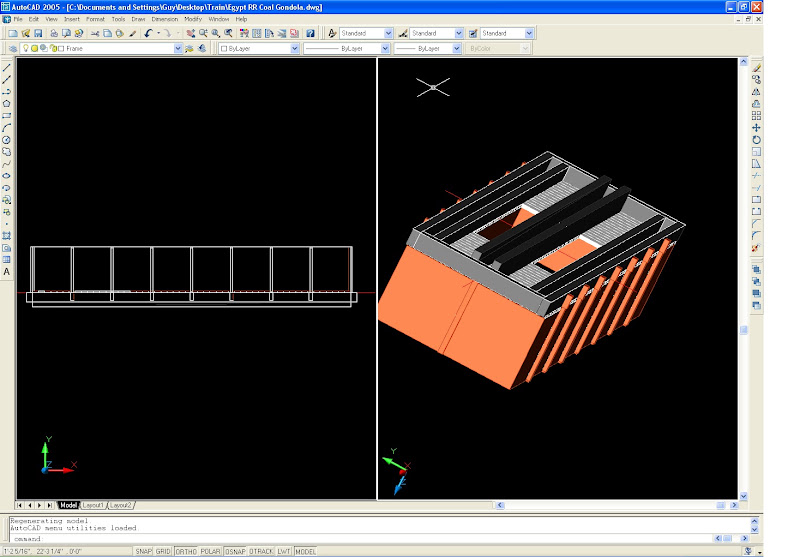800x557 pixels.
Task: Open the ByLayer color dropdown
Action: coord(294,48)
